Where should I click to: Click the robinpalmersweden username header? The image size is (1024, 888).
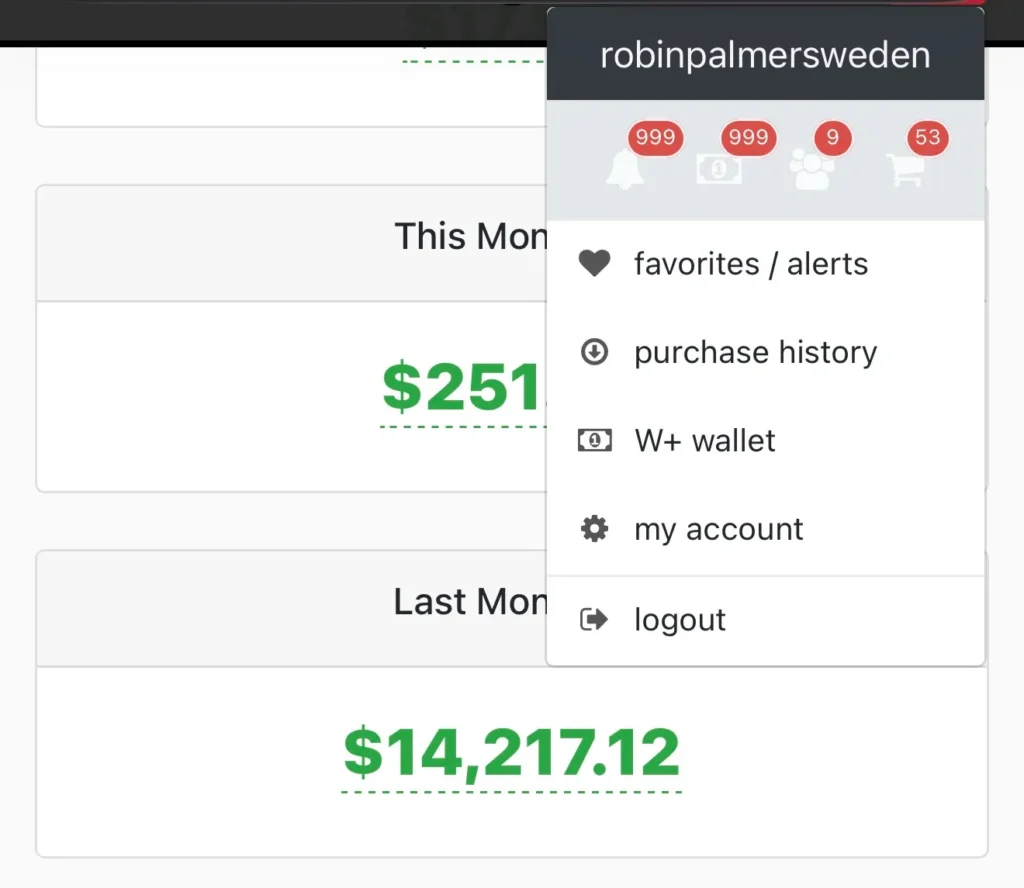click(765, 55)
